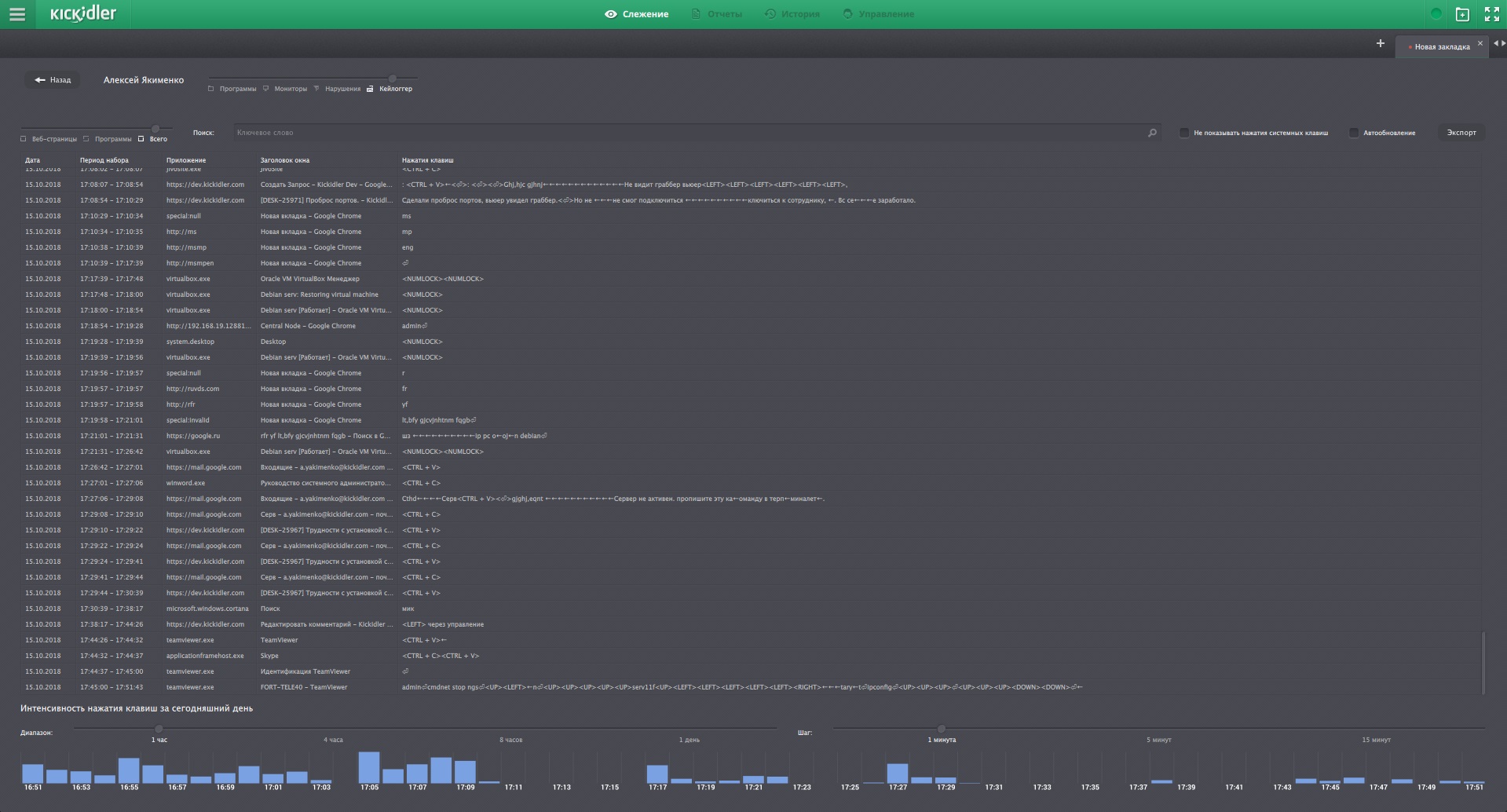The image size is (1507, 812).
Task: Click the Шаг step slider handle
Action: 942,729
